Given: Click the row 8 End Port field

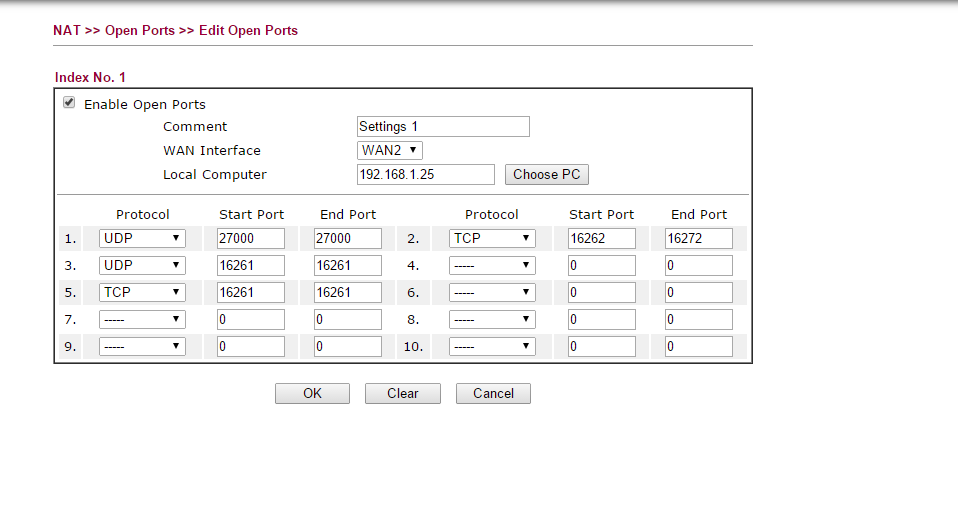Looking at the screenshot, I should tap(698, 320).
